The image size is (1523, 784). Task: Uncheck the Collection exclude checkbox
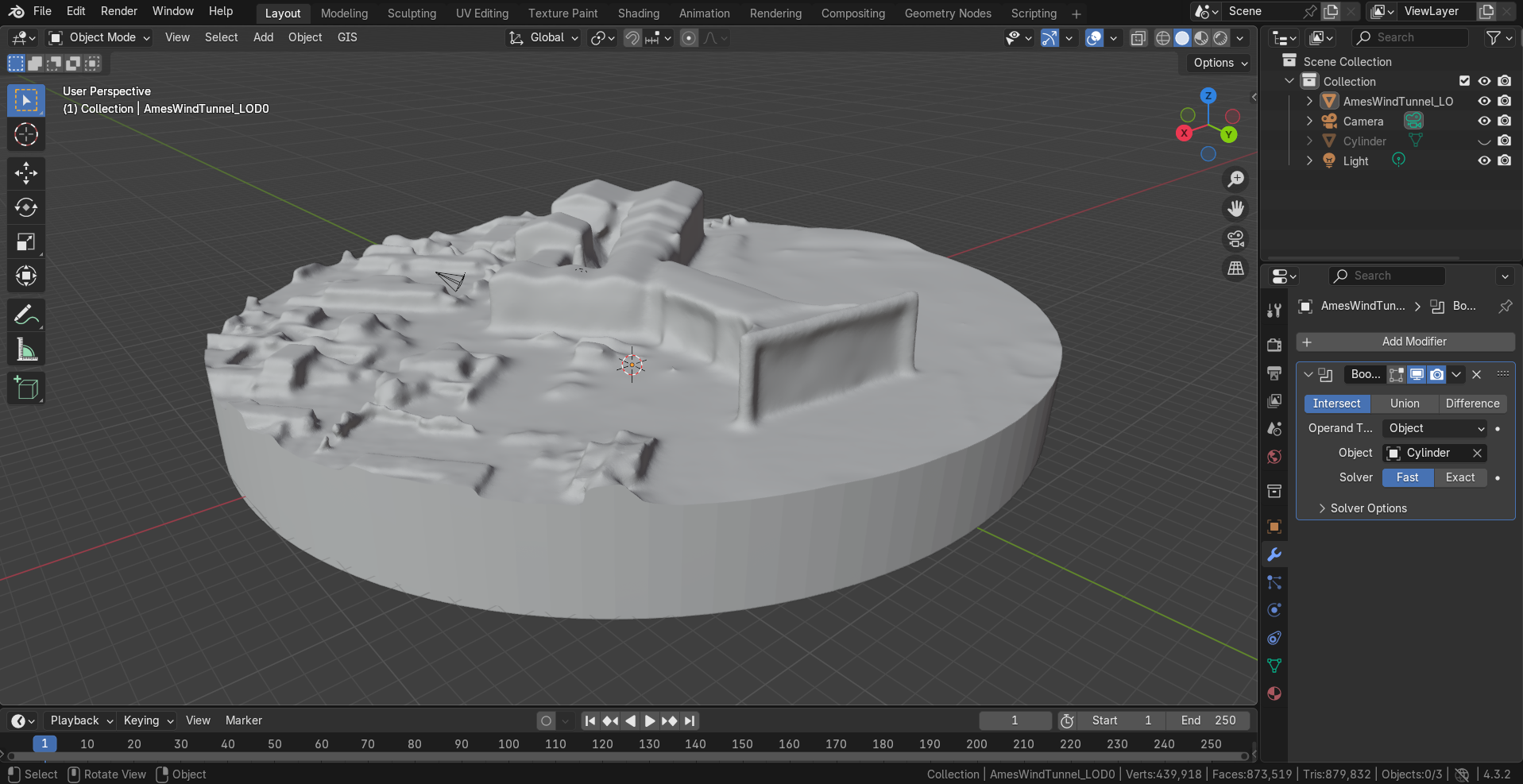pyautogui.click(x=1464, y=81)
